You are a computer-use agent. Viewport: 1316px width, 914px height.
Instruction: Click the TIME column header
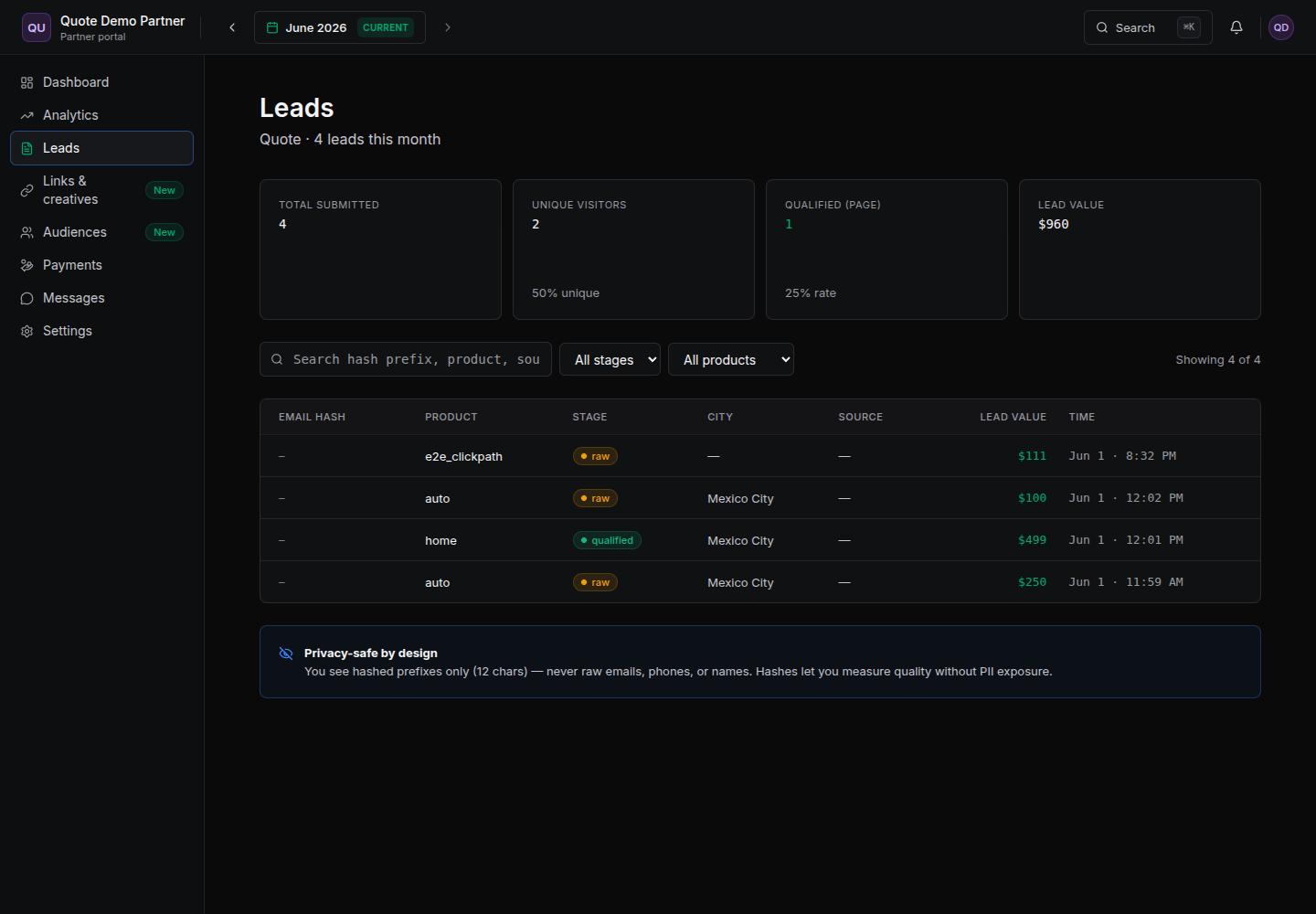coord(1082,417)
